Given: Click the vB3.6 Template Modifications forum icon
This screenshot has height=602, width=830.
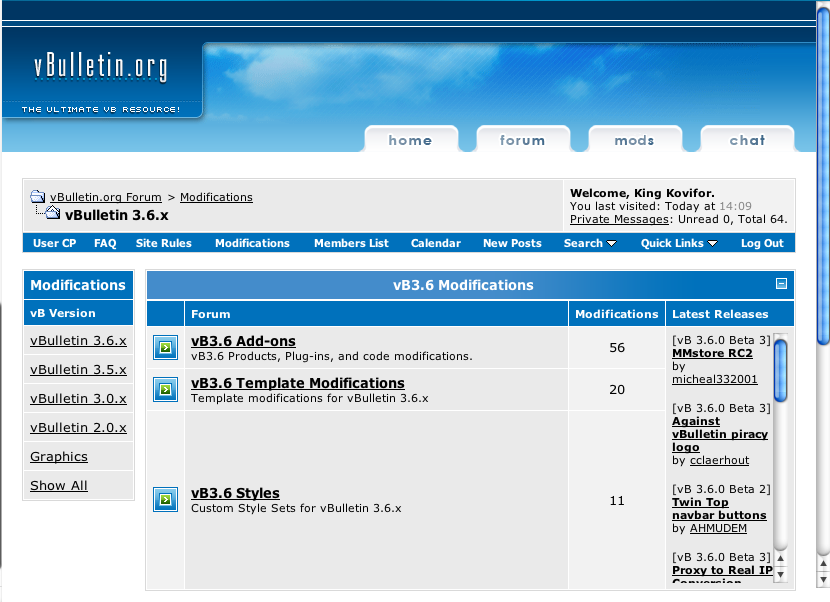Looking at the screenshot, I should [x=165, y=390].
